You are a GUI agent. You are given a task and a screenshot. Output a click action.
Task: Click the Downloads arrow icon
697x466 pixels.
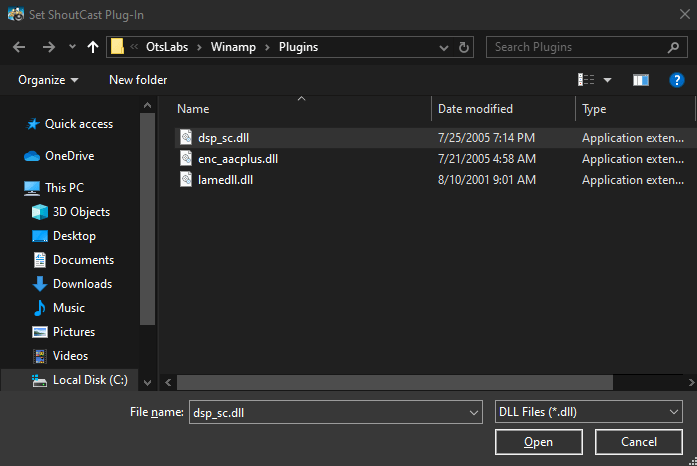click(40, 284)
